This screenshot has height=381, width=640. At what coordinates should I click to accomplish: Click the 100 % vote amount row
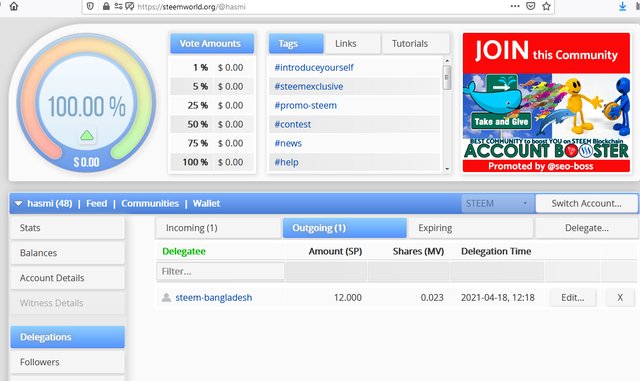212,162
